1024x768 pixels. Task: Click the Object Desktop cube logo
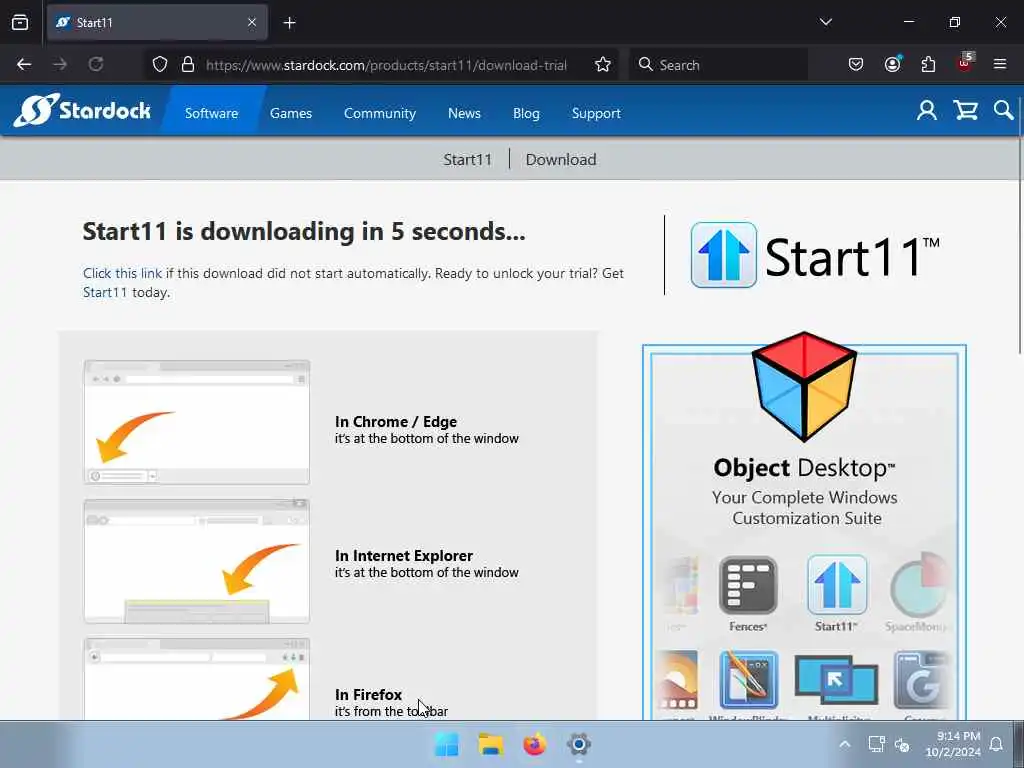pos(804,387)
